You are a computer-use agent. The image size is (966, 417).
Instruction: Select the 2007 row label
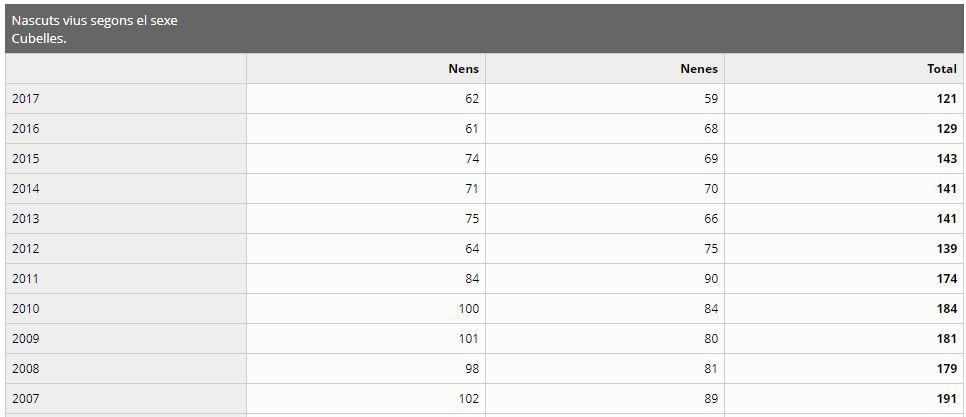point(26,399)
